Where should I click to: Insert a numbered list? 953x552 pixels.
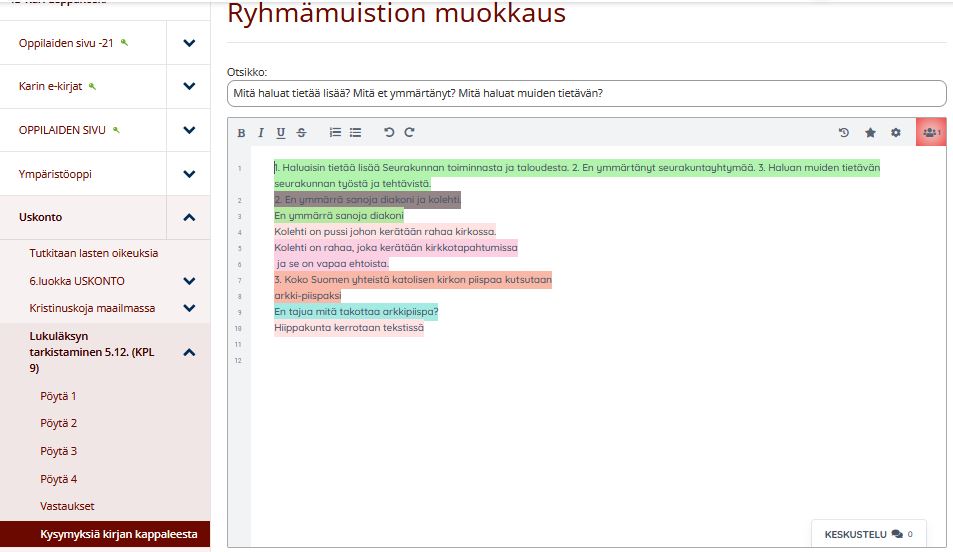335,133
